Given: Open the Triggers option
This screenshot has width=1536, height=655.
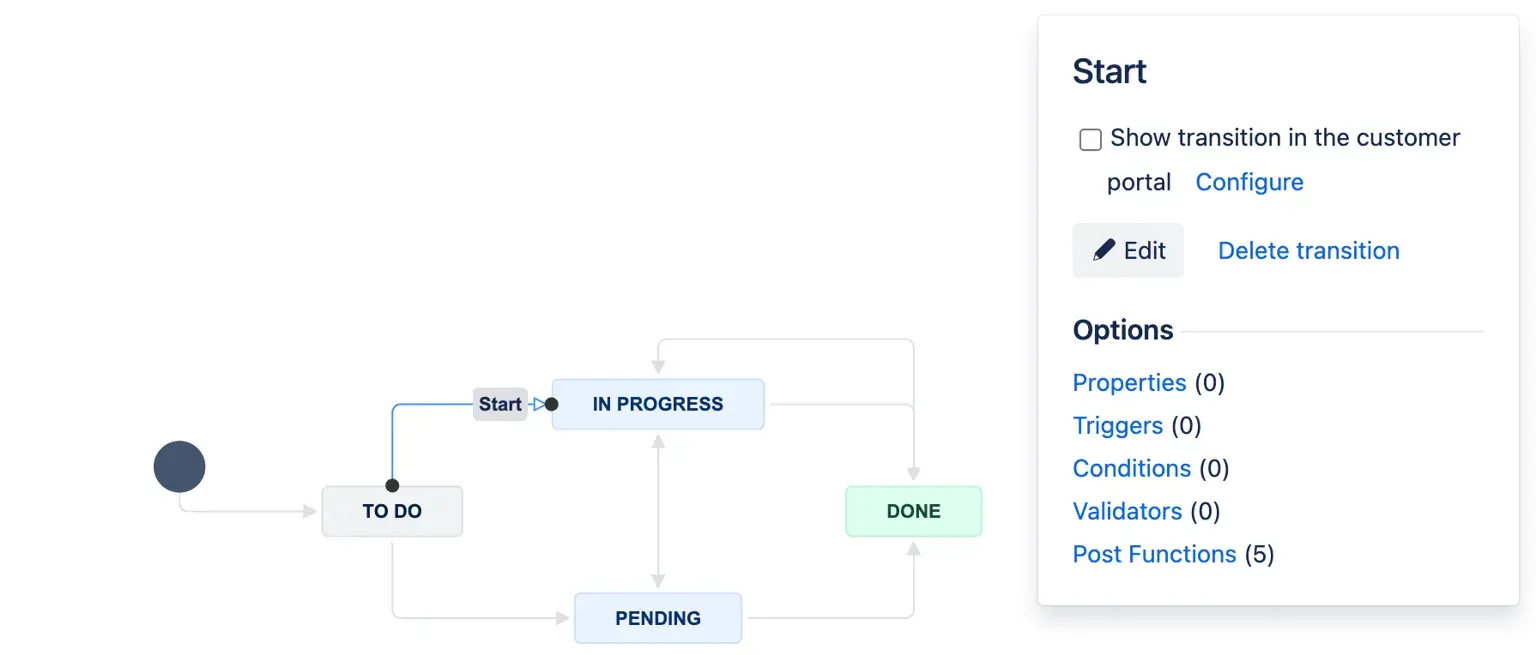Looking at the screenshot, I should [x=1117, y=426].
